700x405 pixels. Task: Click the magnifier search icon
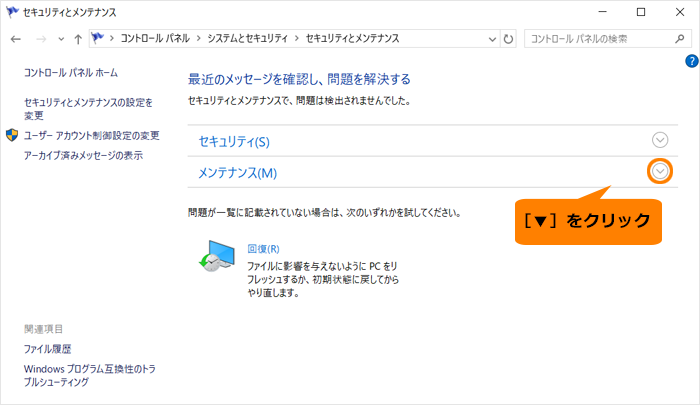(679, 39)
